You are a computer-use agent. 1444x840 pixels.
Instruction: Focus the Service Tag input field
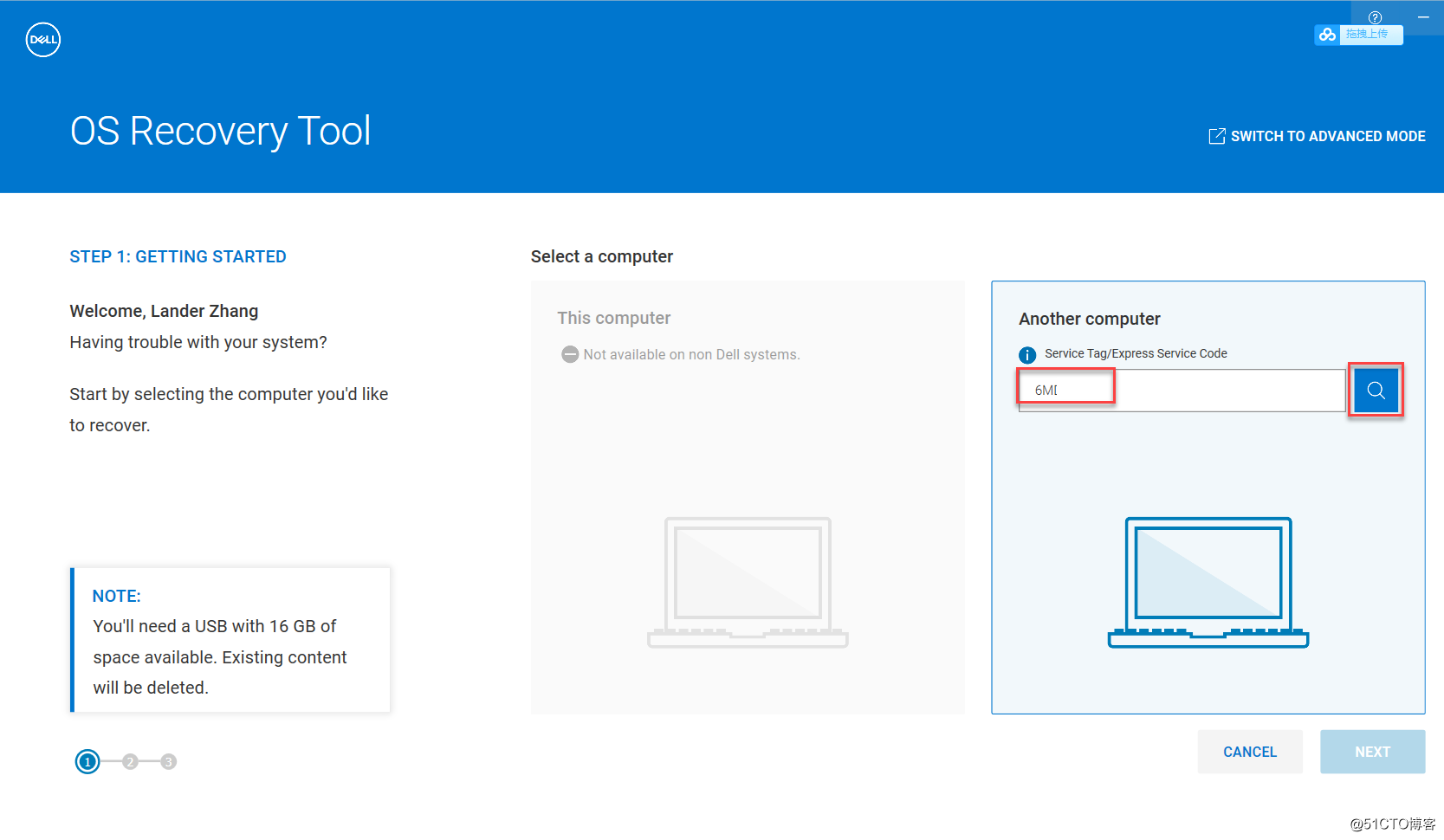click(x=1182, y=391)
